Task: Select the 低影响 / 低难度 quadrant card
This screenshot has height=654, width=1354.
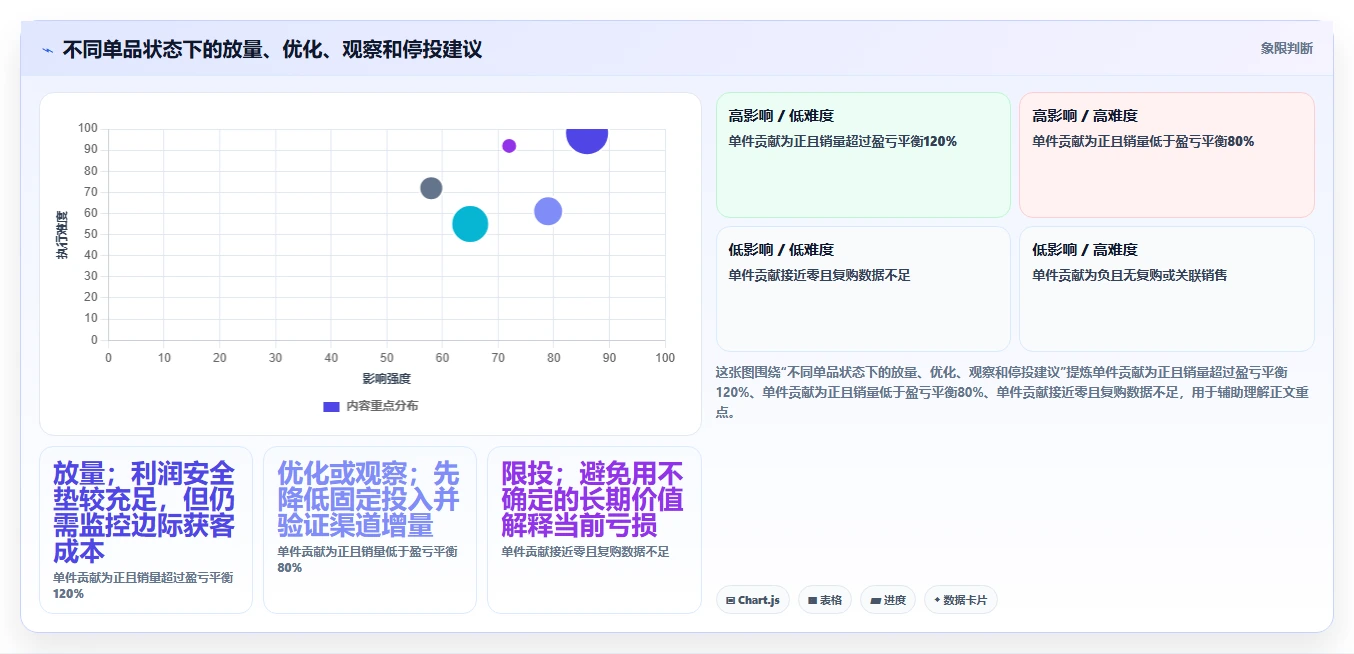Action: click(863, 289)
